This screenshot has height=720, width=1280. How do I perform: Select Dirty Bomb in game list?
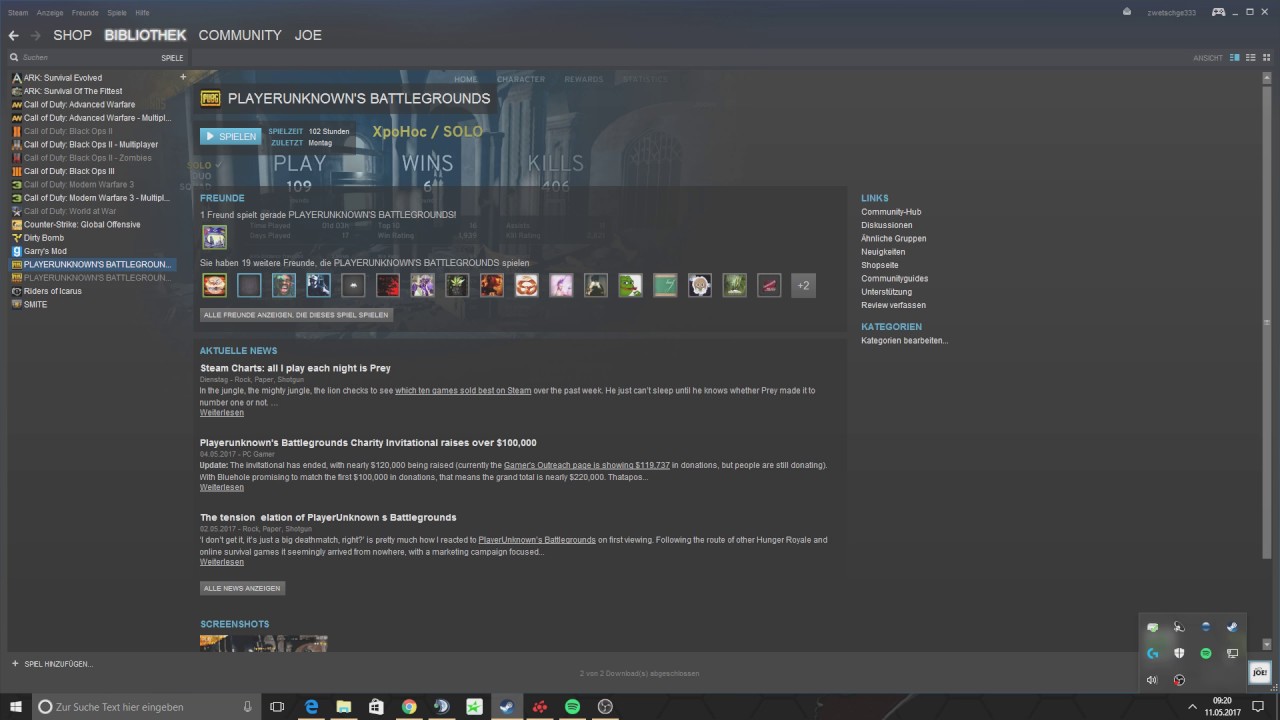click(x=44, y=238)
